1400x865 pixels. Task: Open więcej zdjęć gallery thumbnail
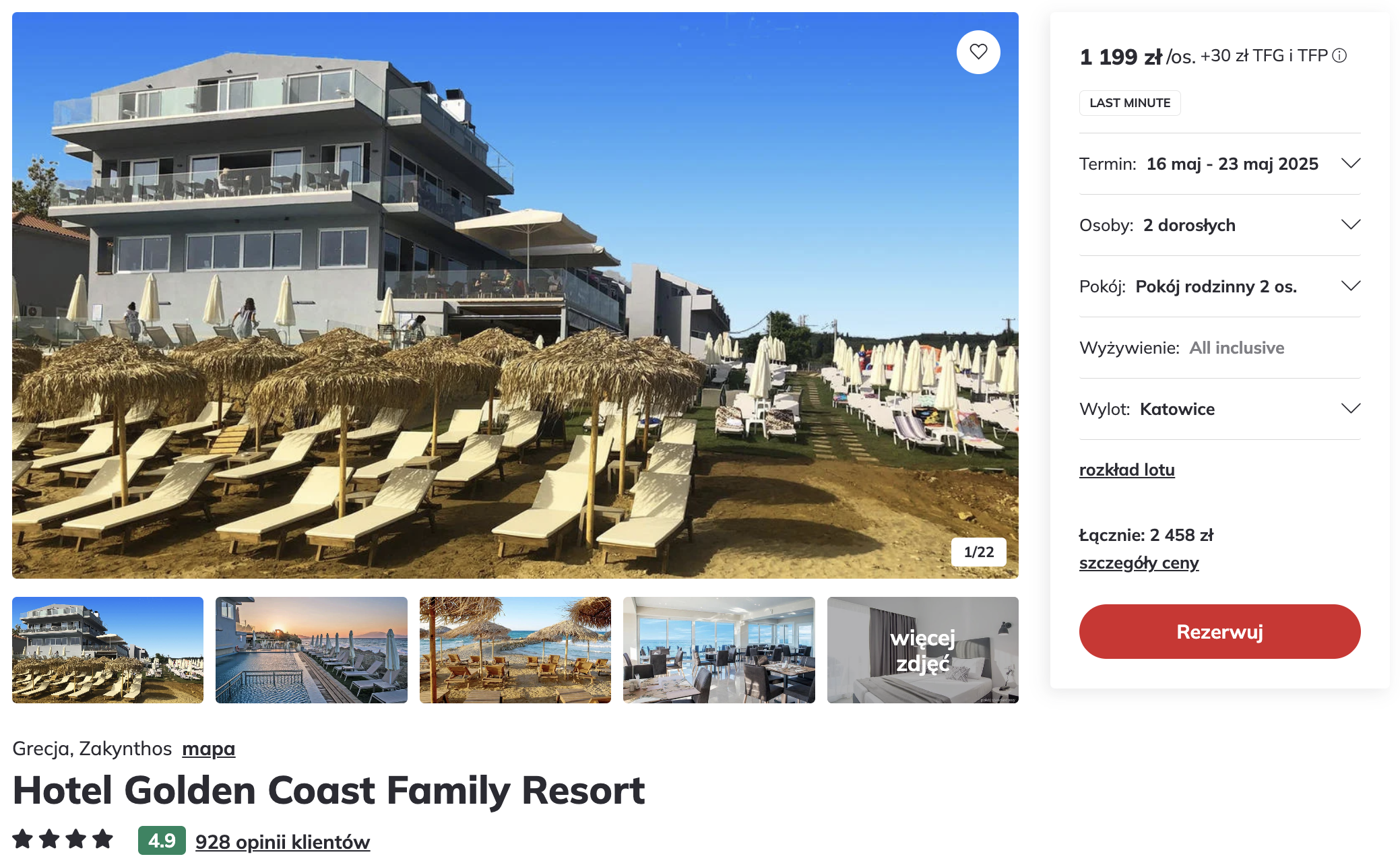(x=923, y=650)
